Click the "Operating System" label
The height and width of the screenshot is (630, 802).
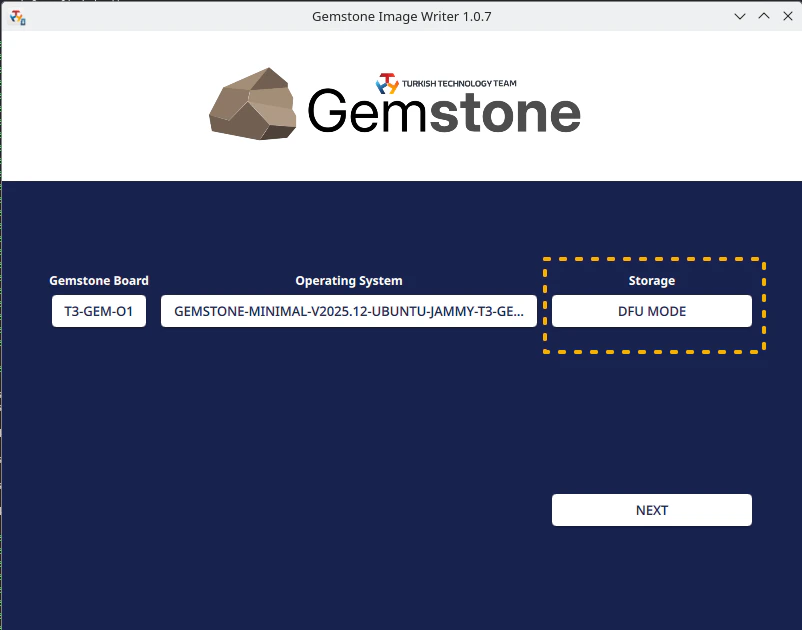click(349, 281)
